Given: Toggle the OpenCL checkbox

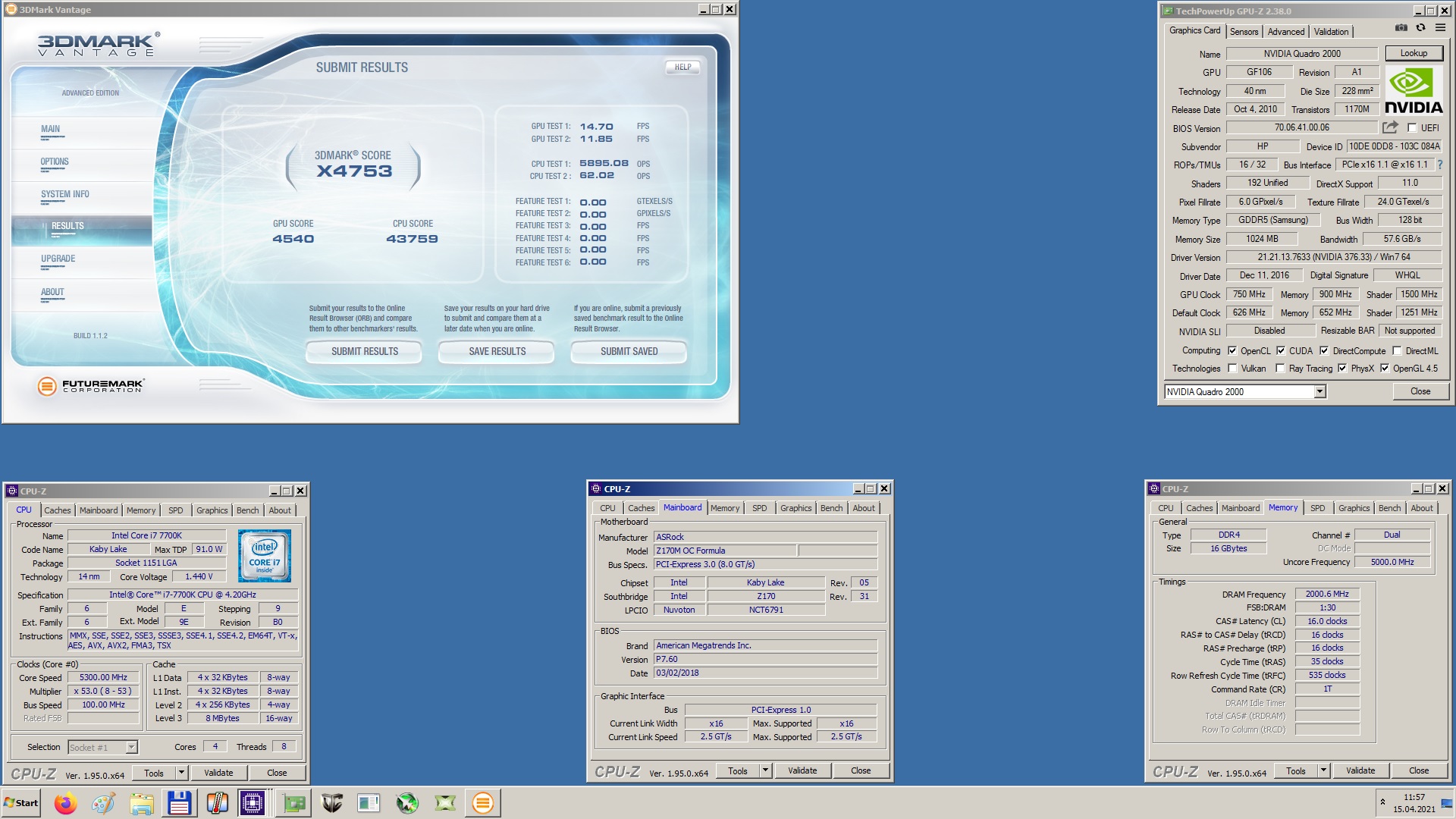Looking at the screenshot, I should click(x=1232, y=351).
